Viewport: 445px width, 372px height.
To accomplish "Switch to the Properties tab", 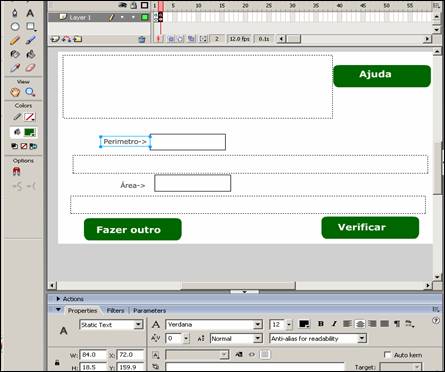I will (x=82, y=311).
